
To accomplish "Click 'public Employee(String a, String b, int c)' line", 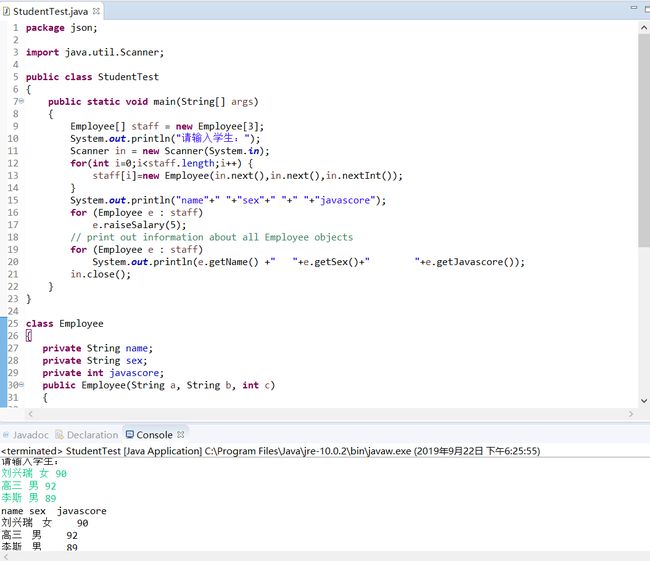I will (x=158, y=385).
